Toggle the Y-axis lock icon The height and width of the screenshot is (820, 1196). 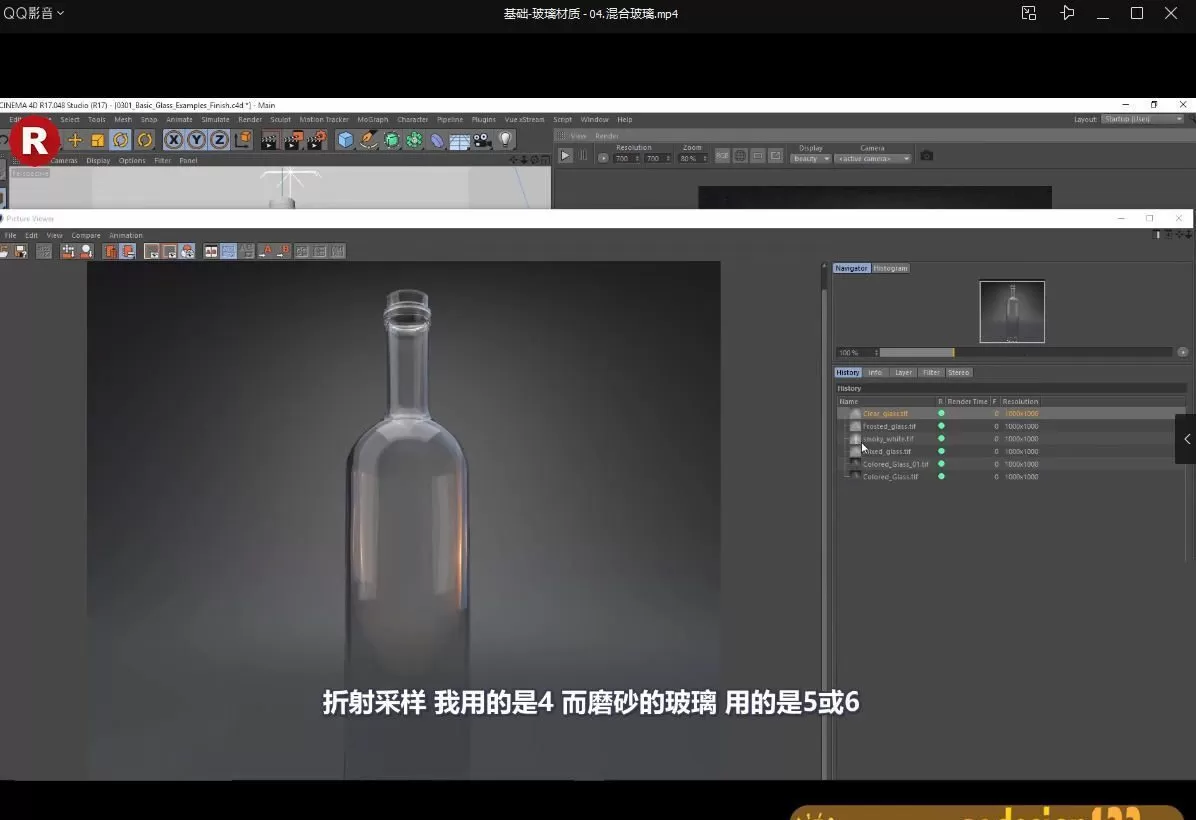coord(196,140)
